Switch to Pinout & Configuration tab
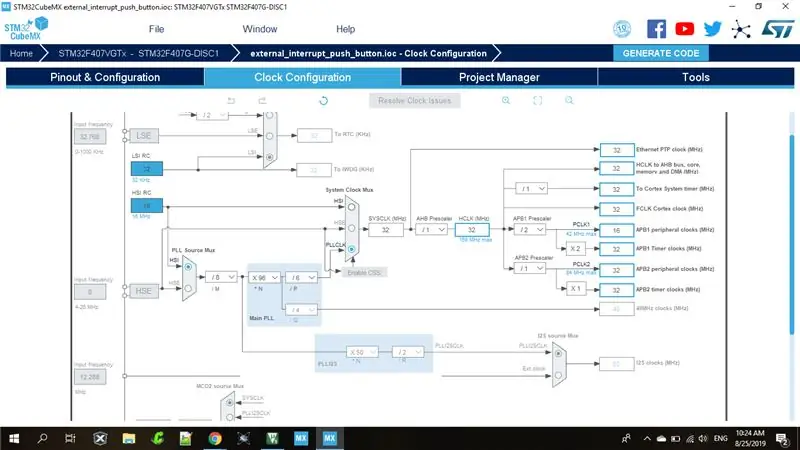 click(105, 78)
